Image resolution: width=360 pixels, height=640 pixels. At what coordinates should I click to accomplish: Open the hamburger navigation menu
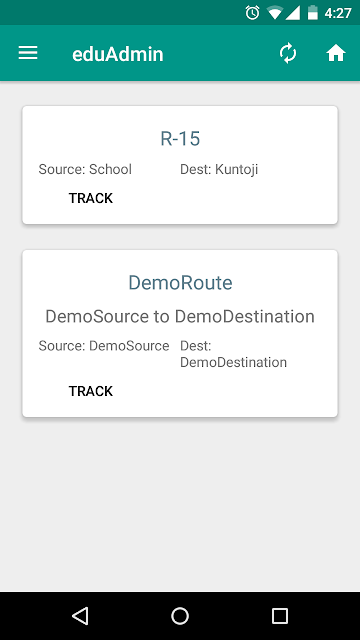click(28, 53)
